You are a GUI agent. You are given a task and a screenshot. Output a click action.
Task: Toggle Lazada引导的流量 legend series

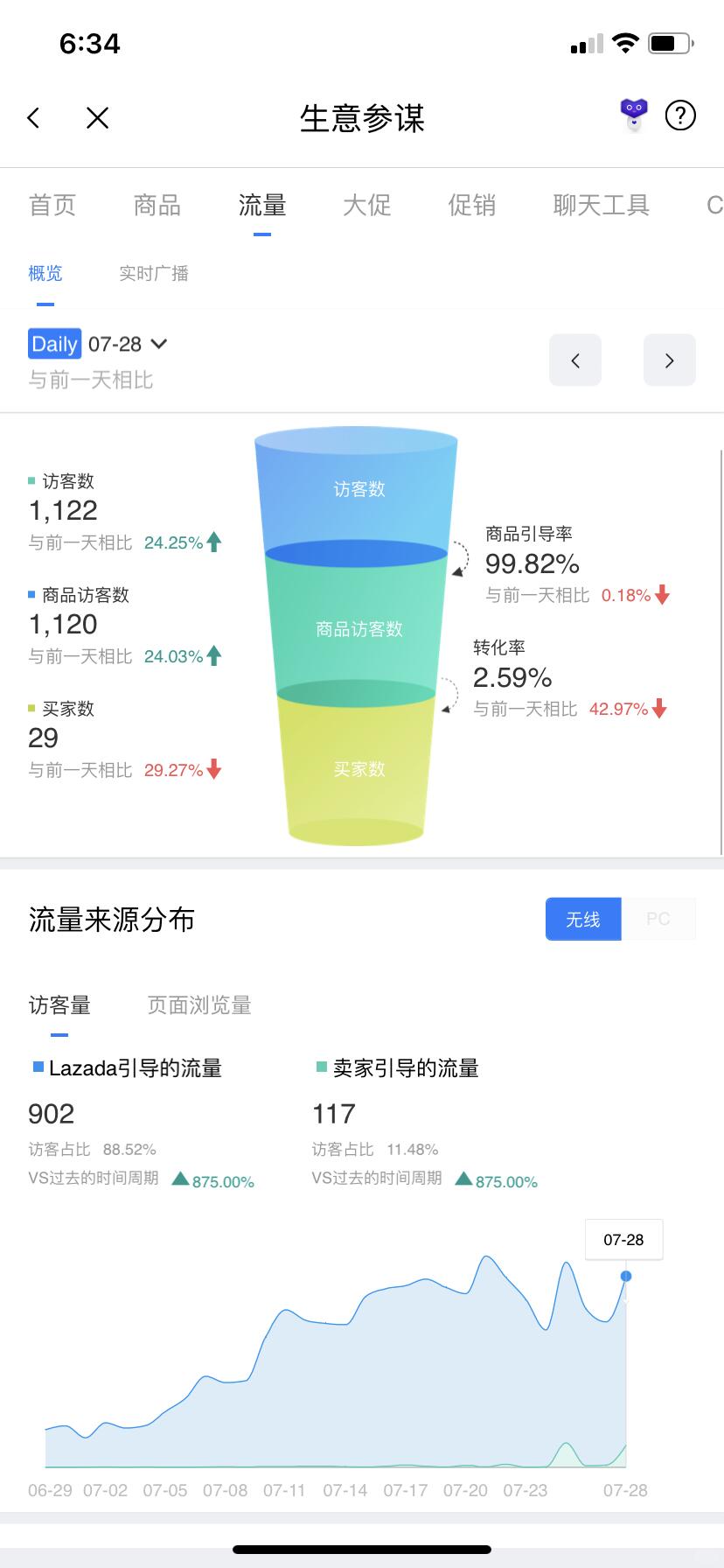[127, 1068]
